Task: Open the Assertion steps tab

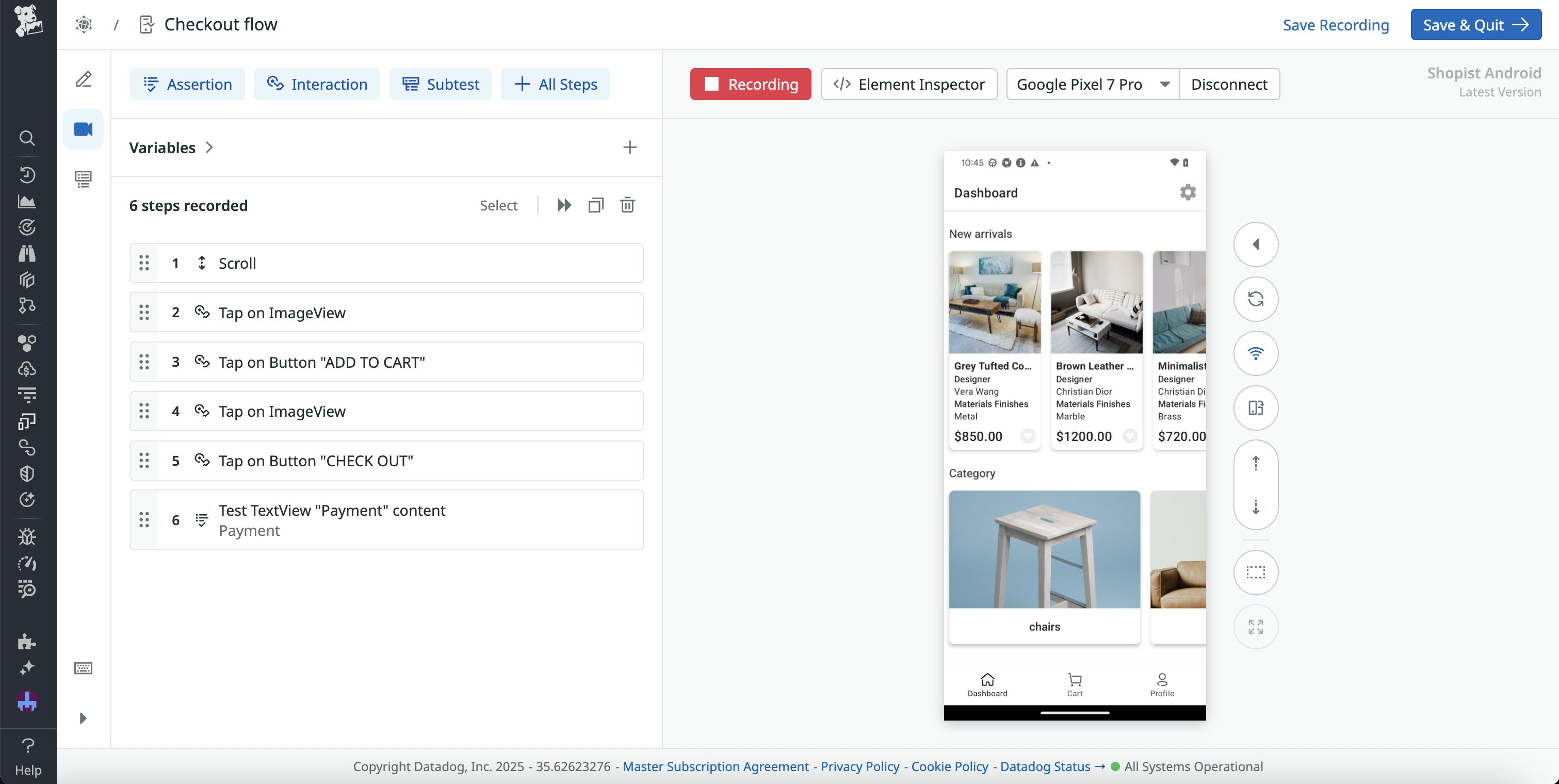Action: click(187, 84)
